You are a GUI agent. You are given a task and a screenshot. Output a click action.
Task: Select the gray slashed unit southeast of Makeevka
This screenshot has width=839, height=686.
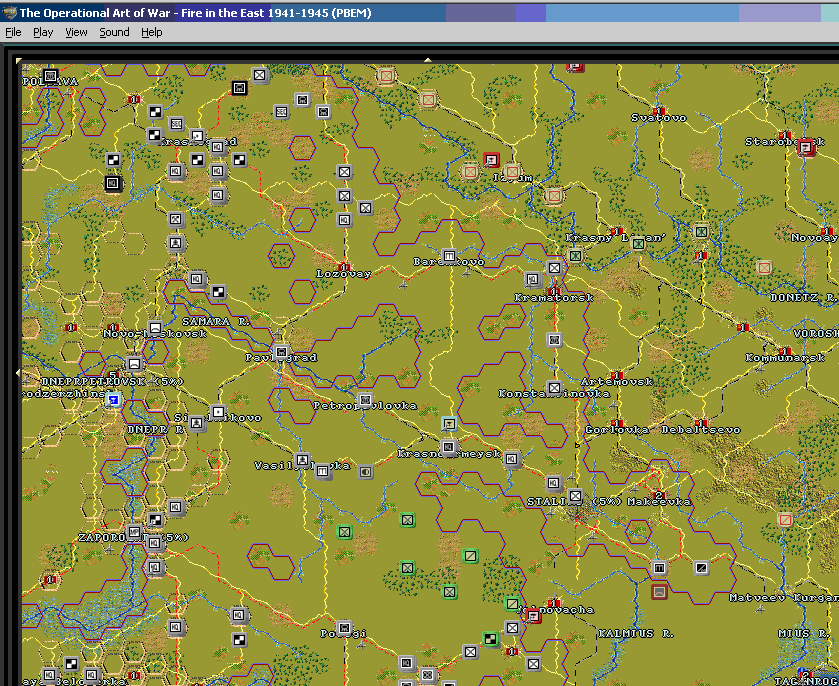tap(701, 568)
